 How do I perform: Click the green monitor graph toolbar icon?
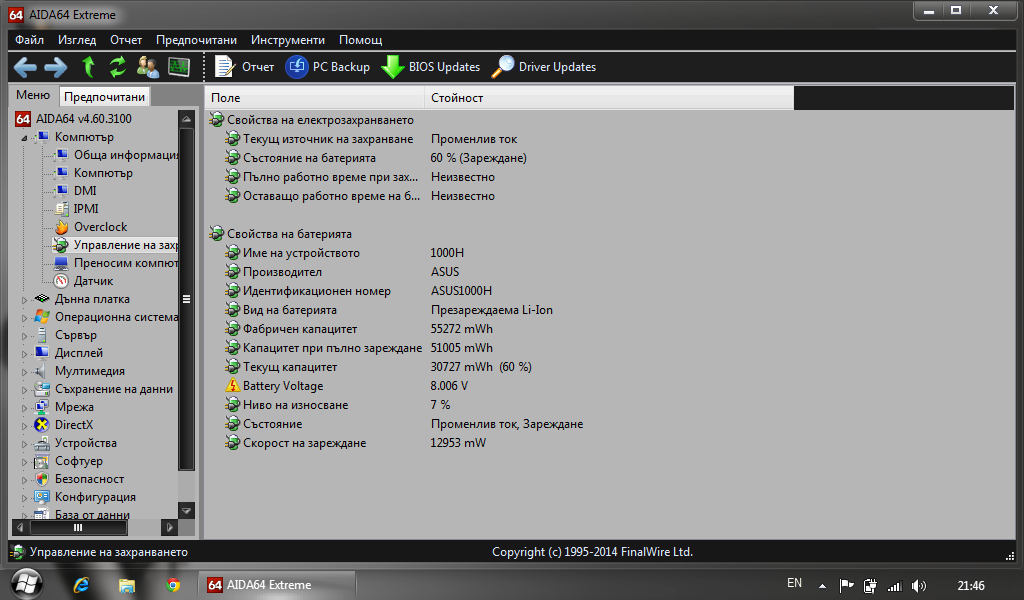(179, 67)
